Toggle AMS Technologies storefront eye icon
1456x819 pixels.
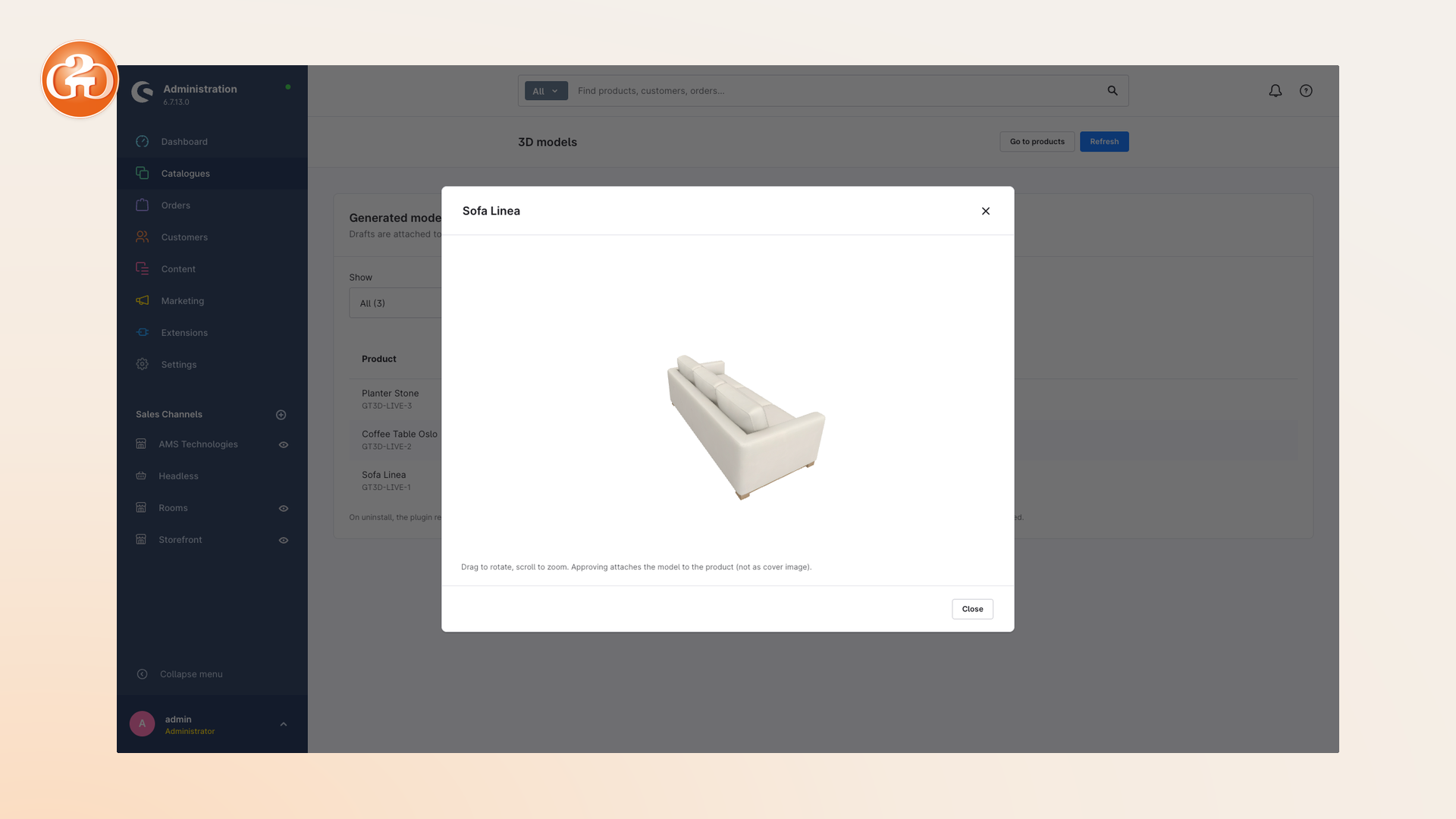tap(284, 445)
